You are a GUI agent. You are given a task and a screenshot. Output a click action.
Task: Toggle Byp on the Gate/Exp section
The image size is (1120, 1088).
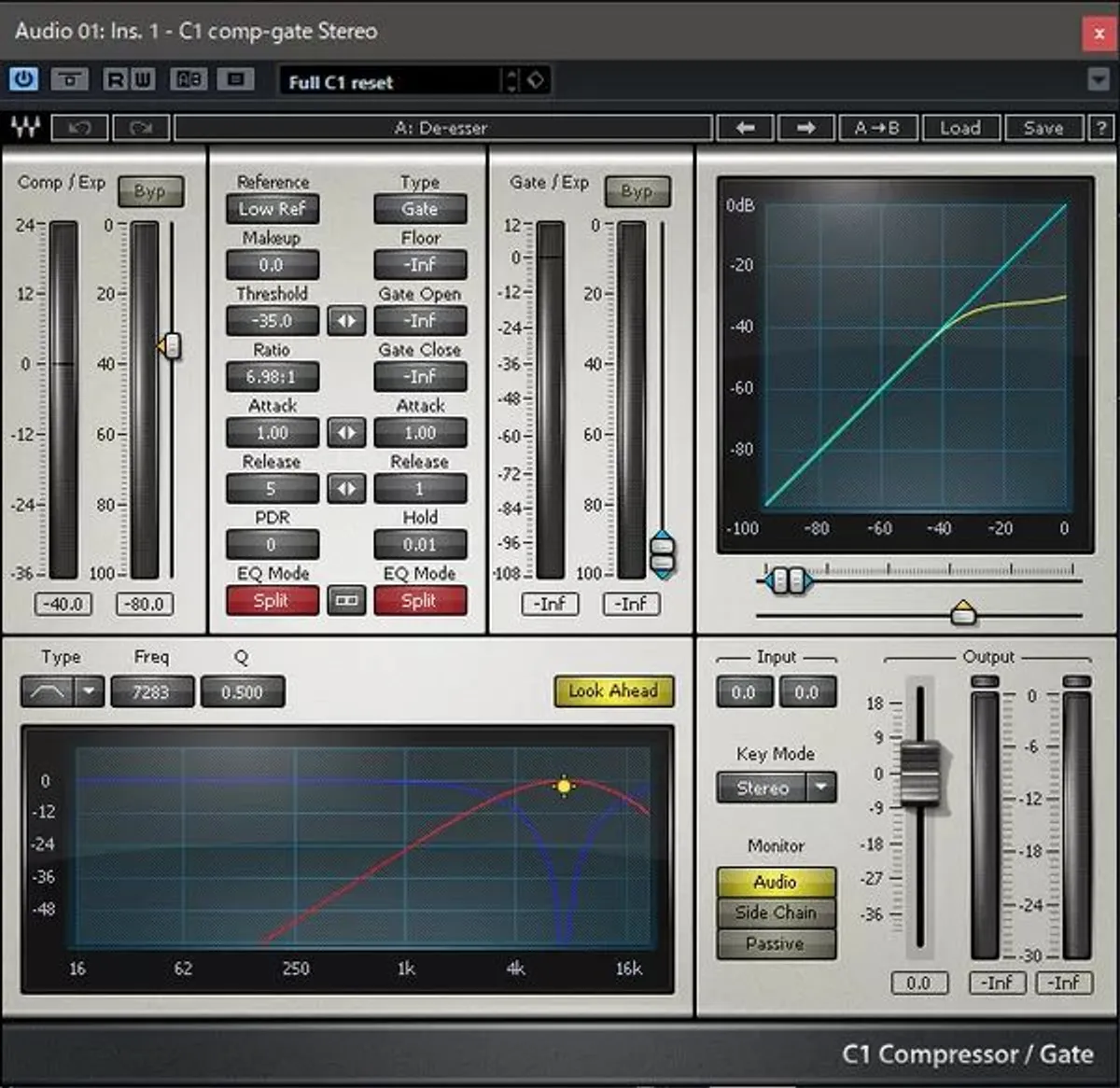point(638,192)
